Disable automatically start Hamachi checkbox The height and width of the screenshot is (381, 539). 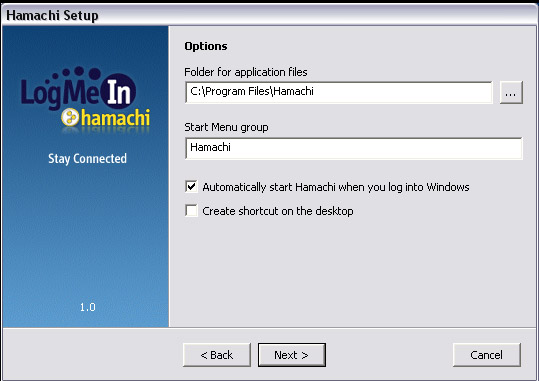point(191,187)
